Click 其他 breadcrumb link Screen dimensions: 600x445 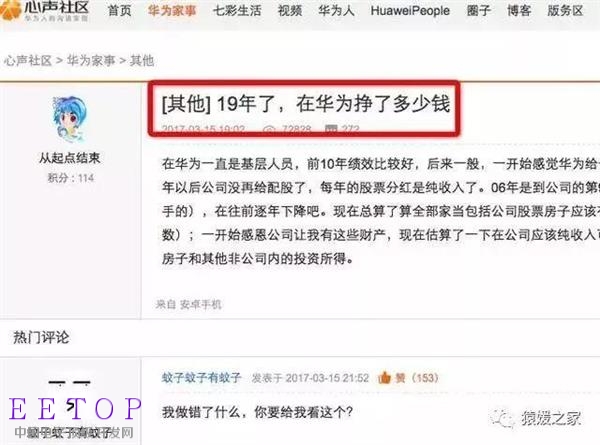[x=142, y=60]
